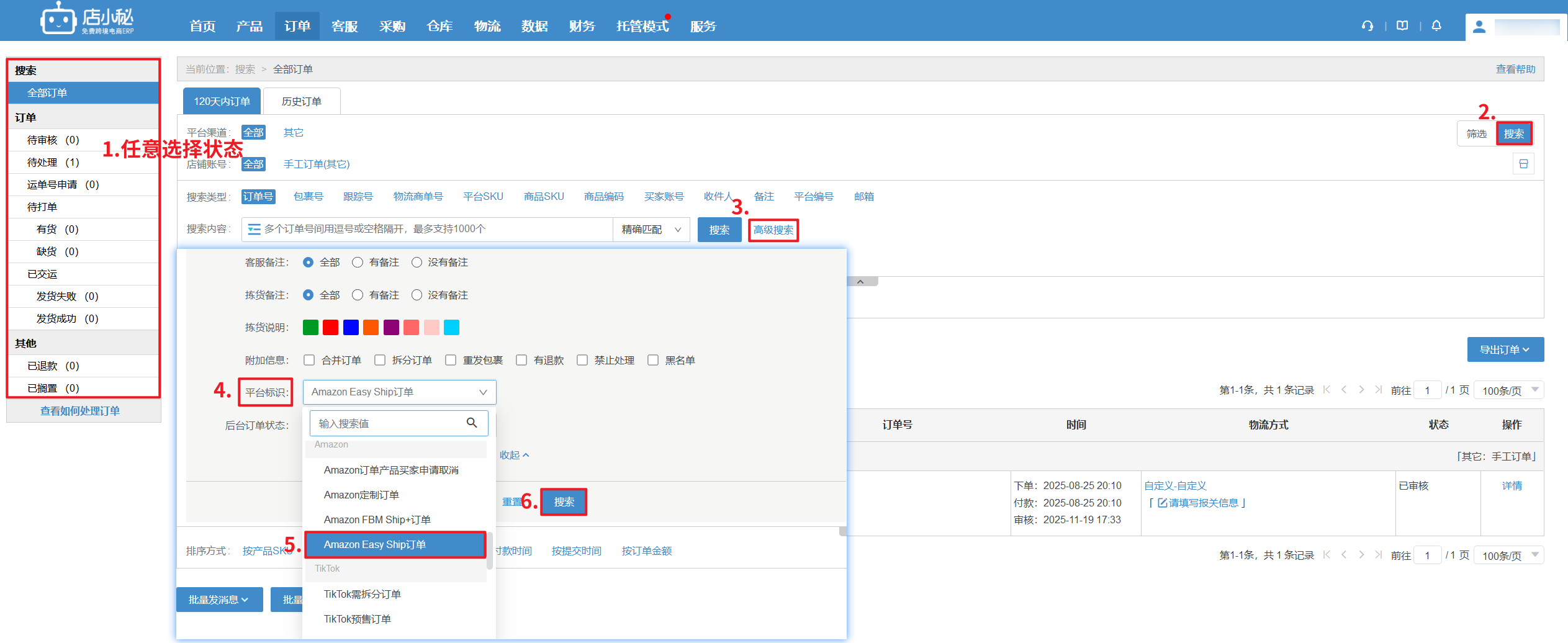
Task: Click the 批量发消息 button
Action: [219, 600]
